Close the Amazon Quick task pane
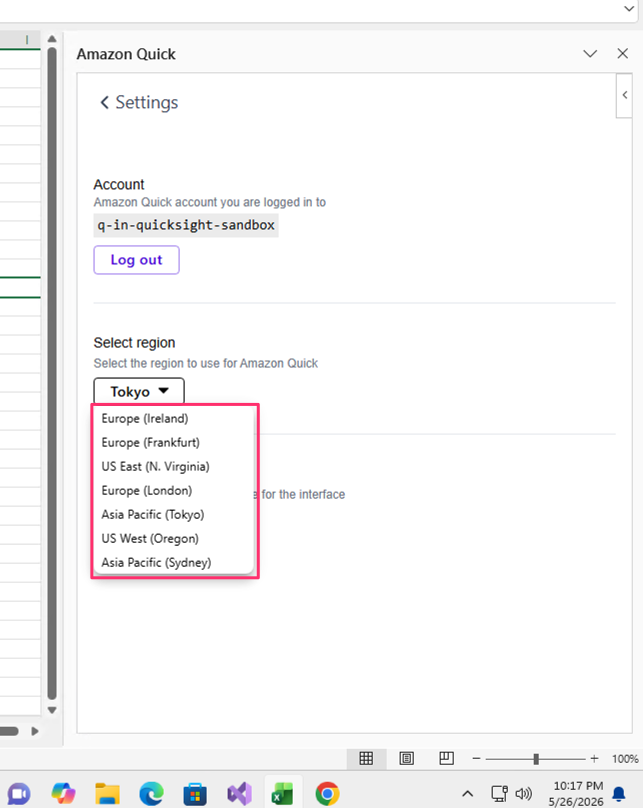 [x=622, y=54]
